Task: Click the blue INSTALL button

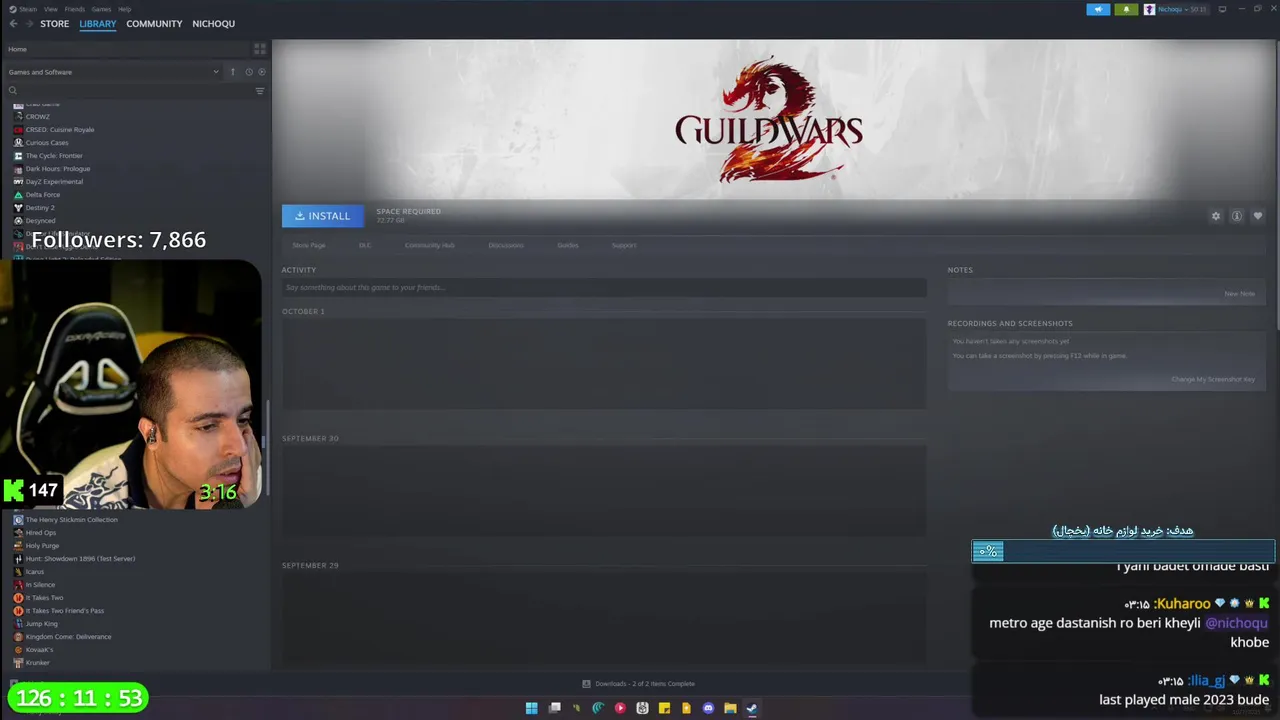Action: pos(323,216)
